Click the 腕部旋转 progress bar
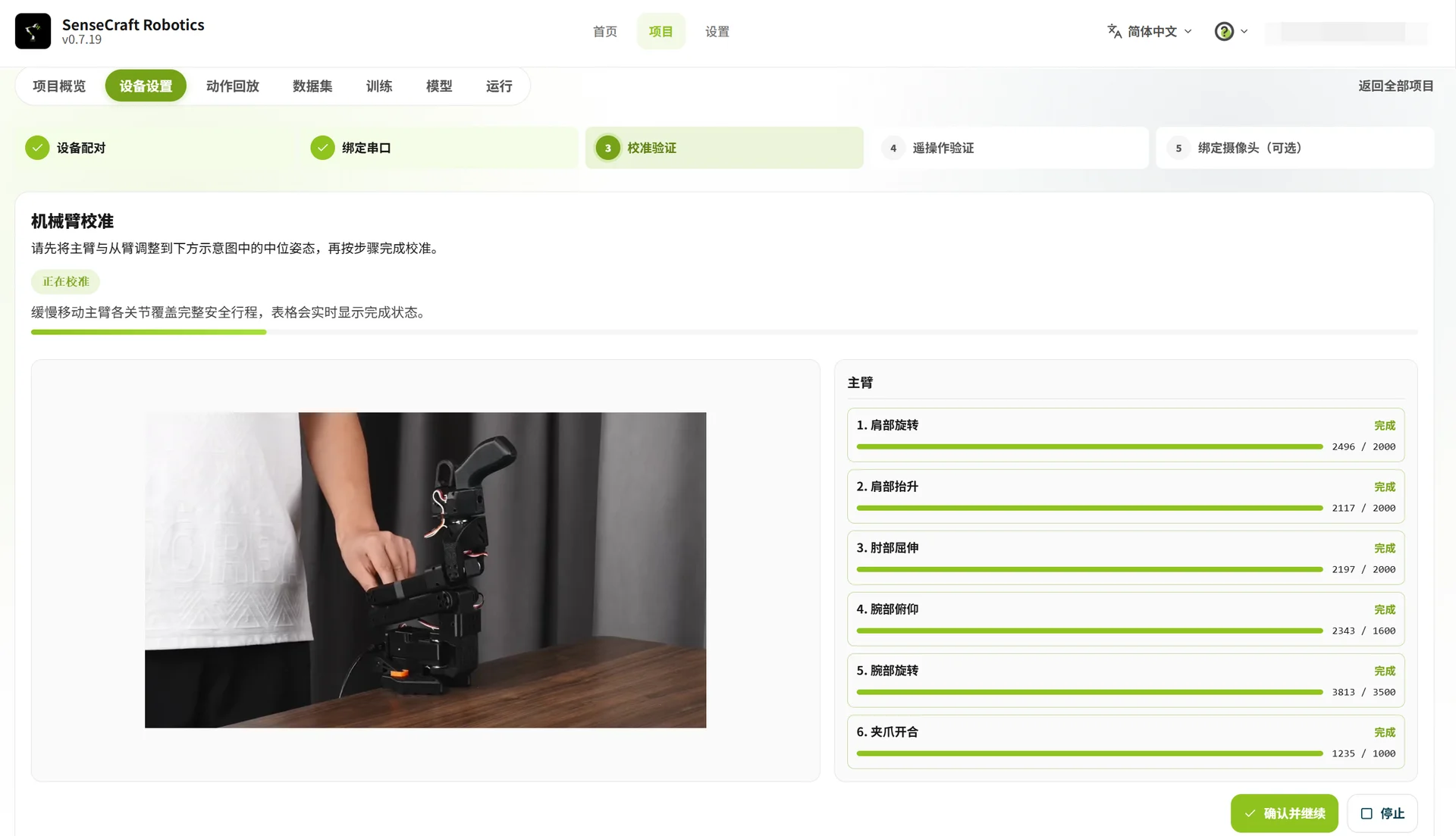 coord(1089,692)
